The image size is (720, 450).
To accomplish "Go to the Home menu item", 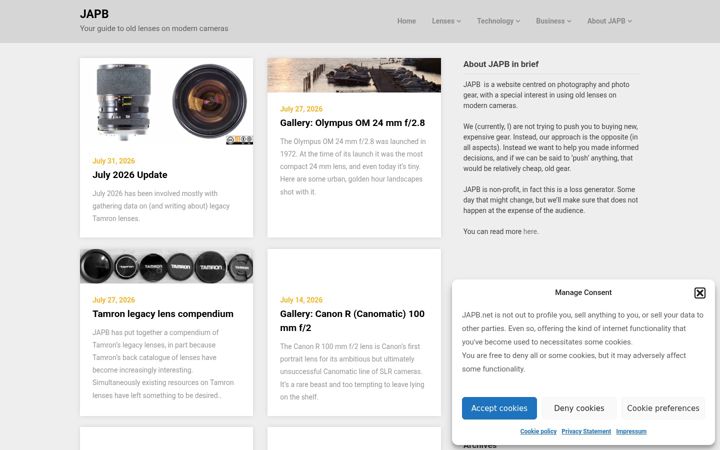I will [406, 21].
